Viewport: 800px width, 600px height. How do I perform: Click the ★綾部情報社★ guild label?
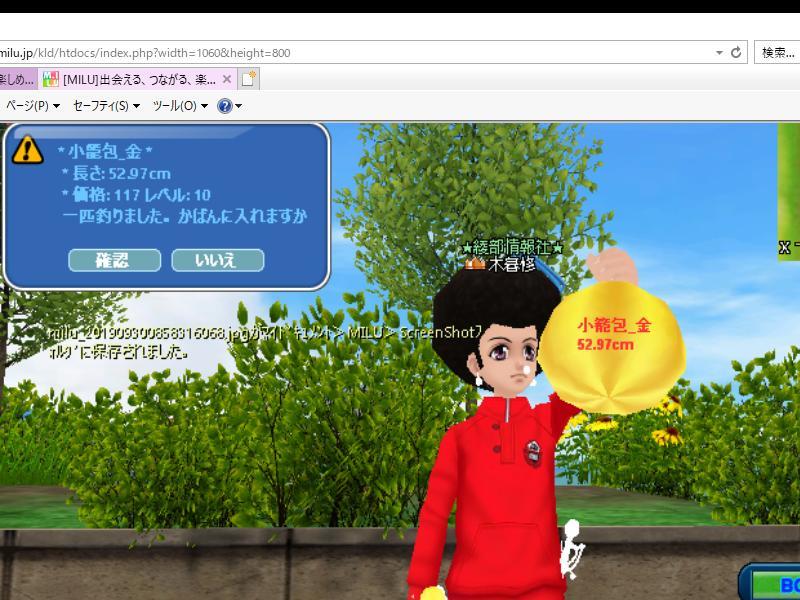(x=512, y=248)
